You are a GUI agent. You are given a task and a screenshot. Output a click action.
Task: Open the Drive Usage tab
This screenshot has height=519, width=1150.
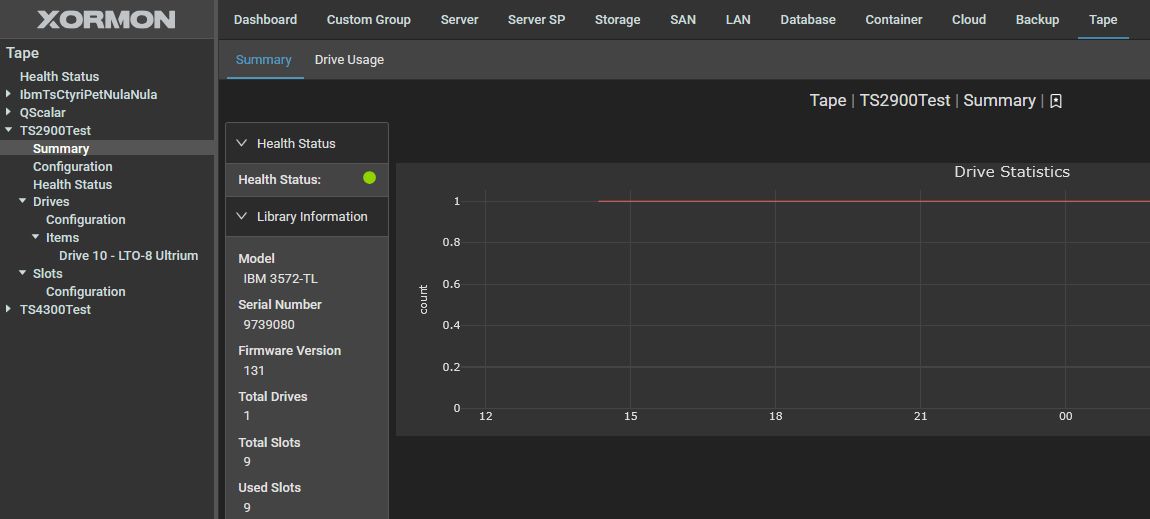pyautogui.click(x=349, y=60)
